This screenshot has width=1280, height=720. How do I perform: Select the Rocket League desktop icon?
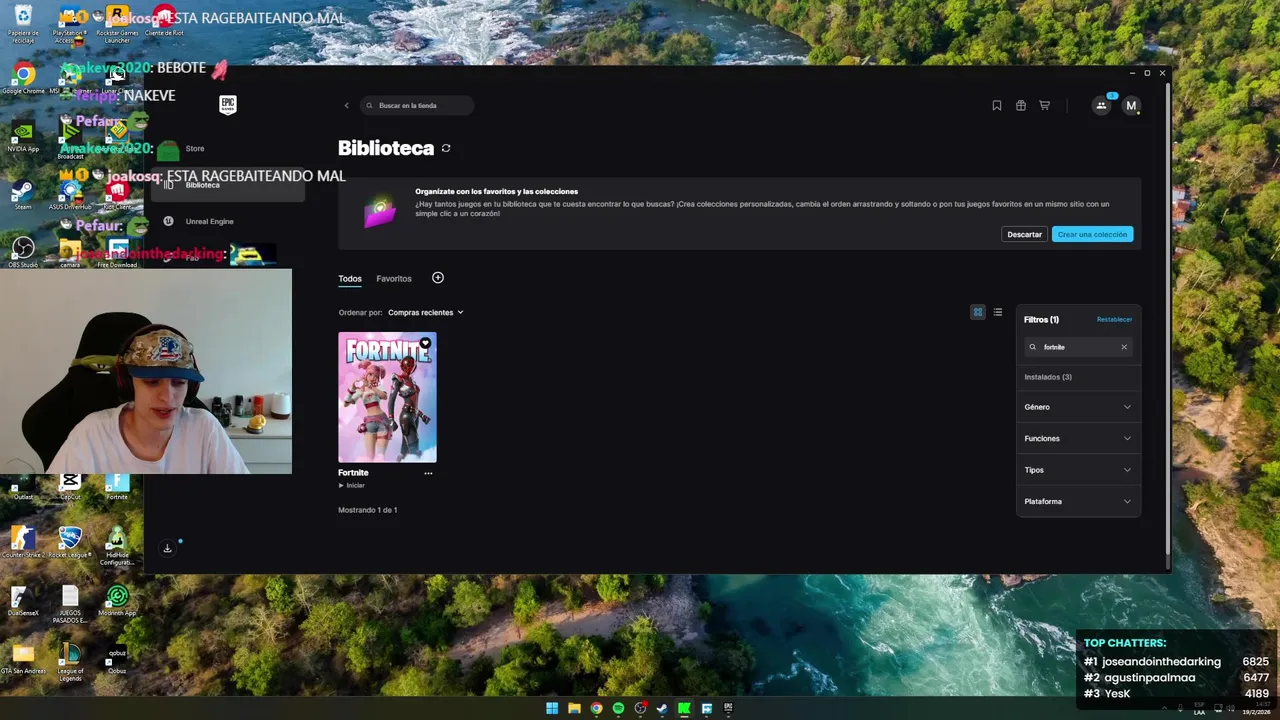click(x=70, y=543)
